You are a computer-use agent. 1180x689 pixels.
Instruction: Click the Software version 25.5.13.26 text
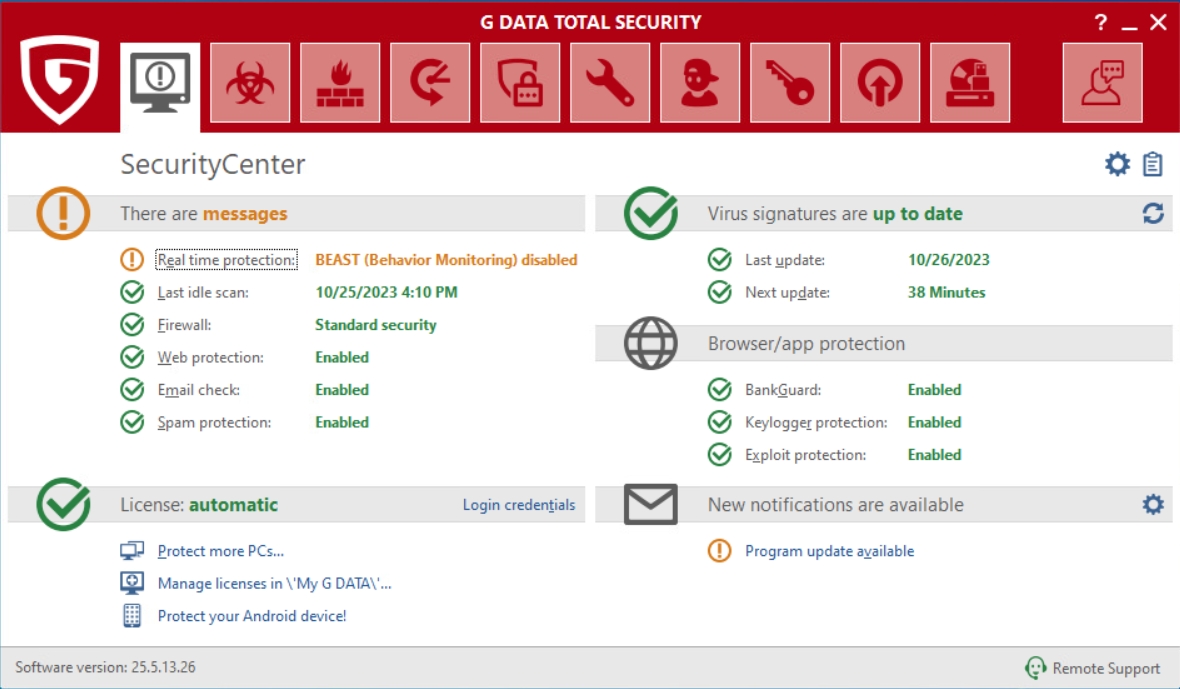click(105, 667)
